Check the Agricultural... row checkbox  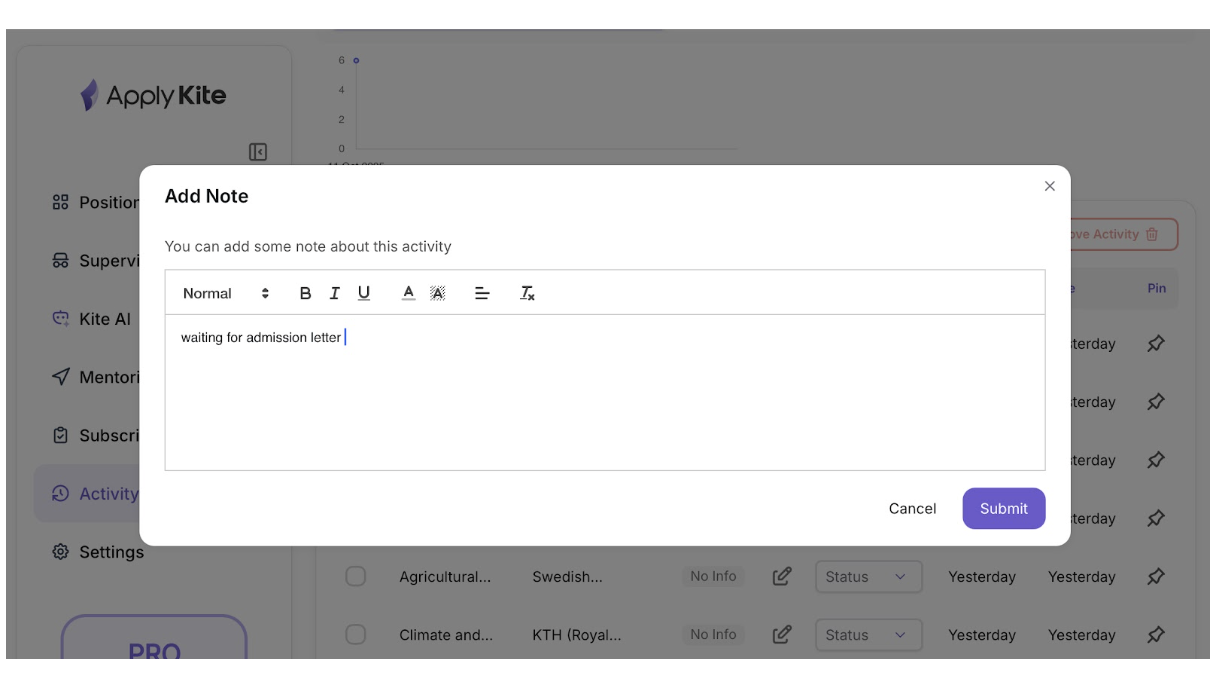pos(356,577)
